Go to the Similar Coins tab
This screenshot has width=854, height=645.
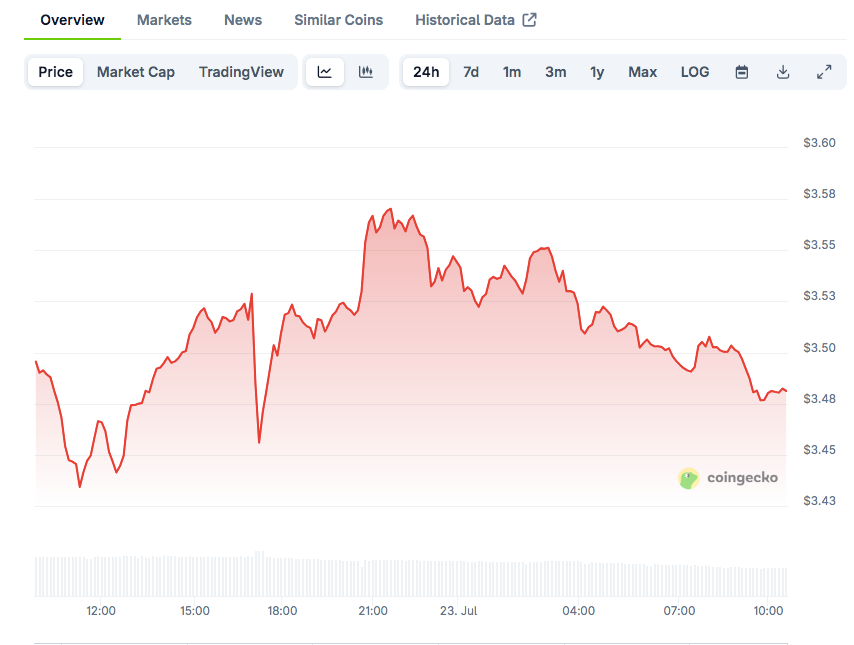tap(338, 20)
